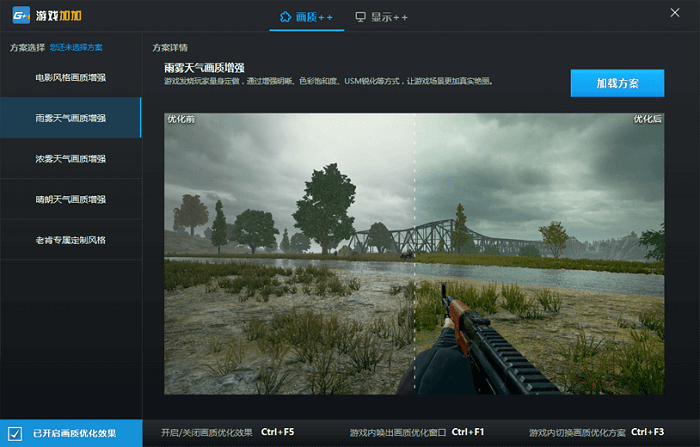Click the 游戏内唤出画质优化窗口 Ctrl+F1 hint

(417, 432)
